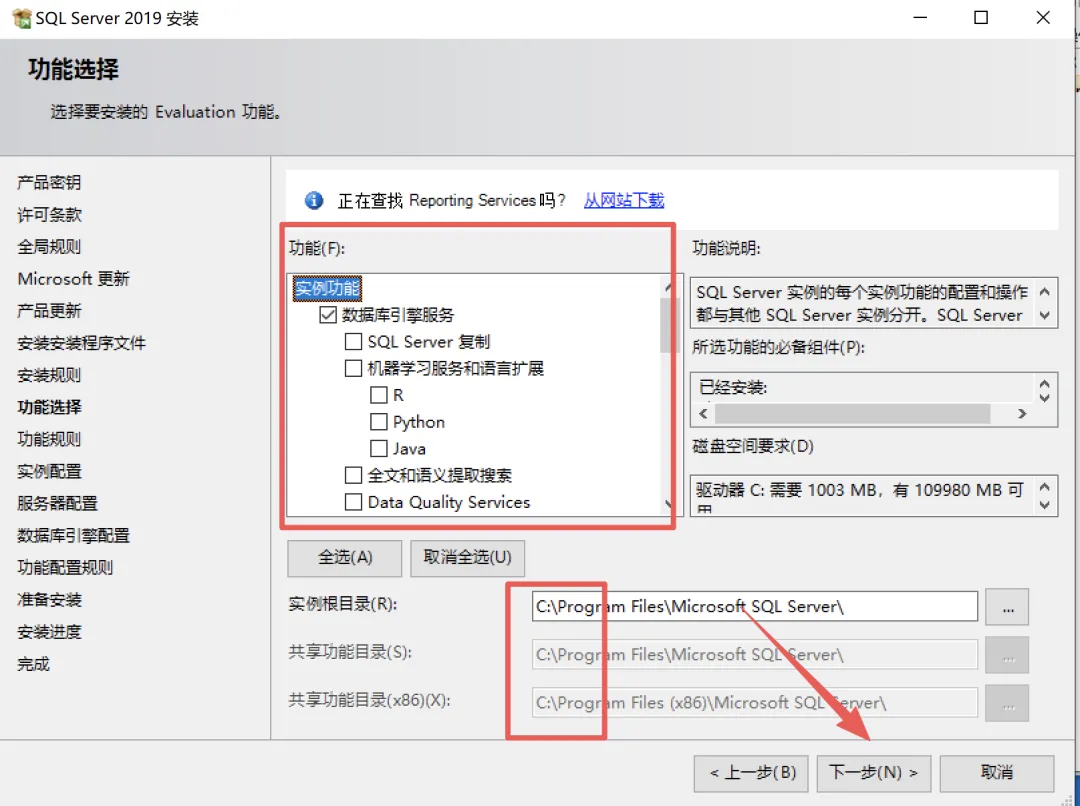Screen dimensions: 1080x806
Task: Select the 功能配置规则 sidebar step
Action: (x=65, y=568)
